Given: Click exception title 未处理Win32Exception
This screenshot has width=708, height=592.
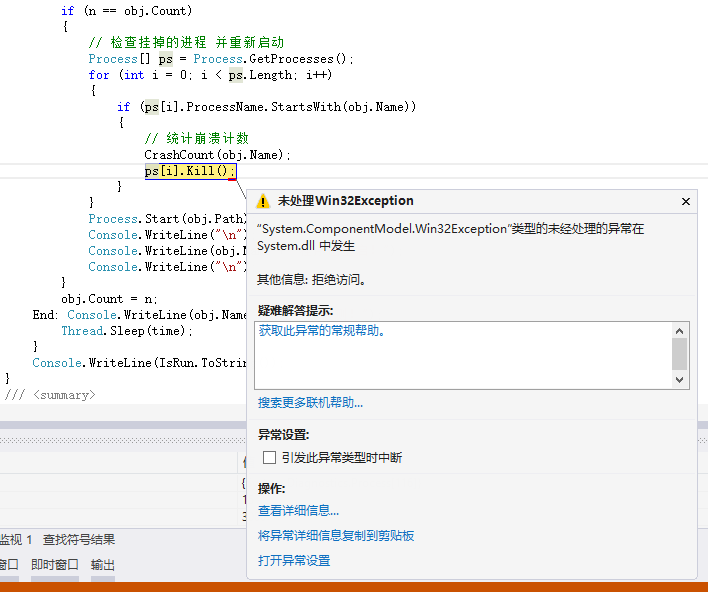Looking at the screenshot, I should coord(345,200).
